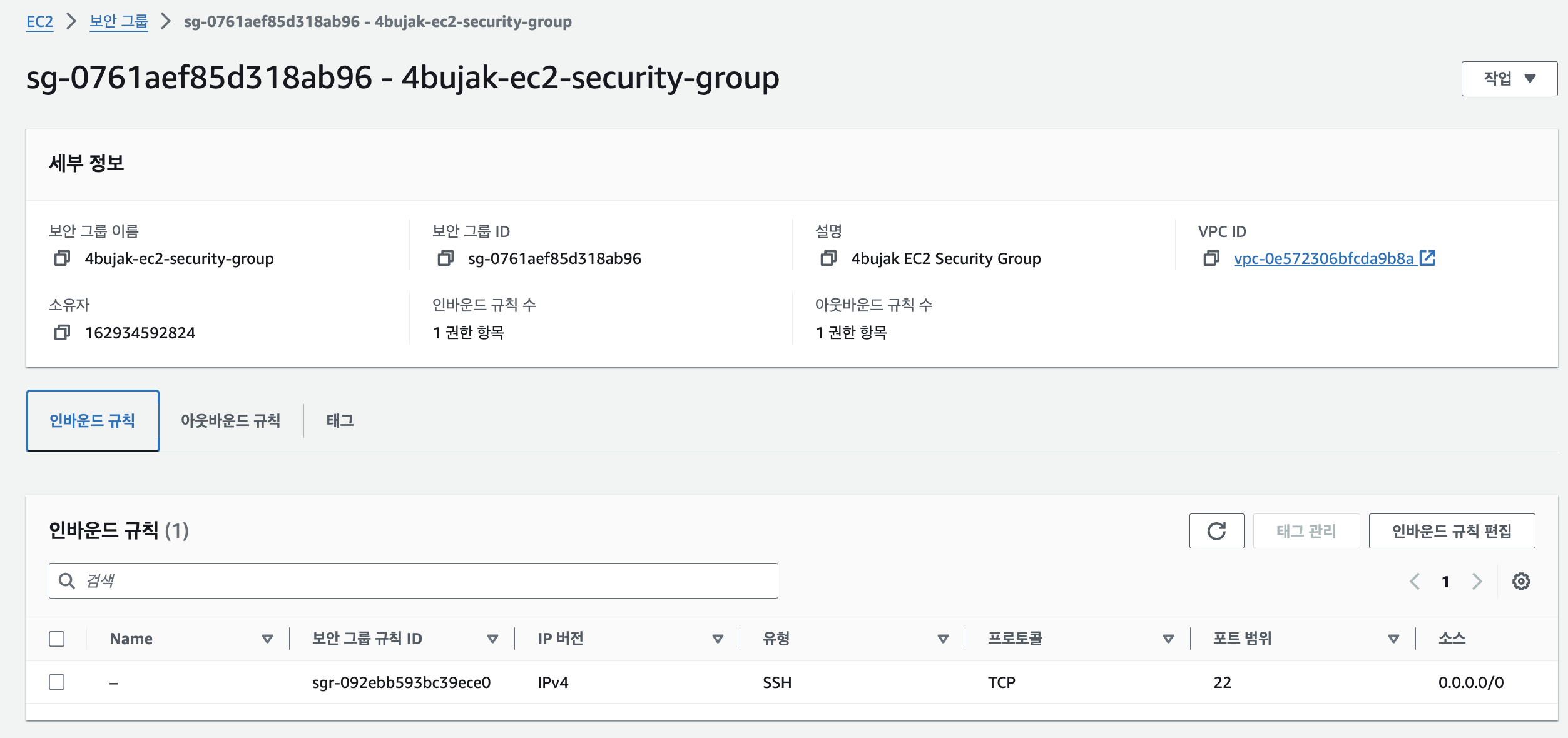
Task: Open table preferences gear icon
Action: pos(1520,582)
